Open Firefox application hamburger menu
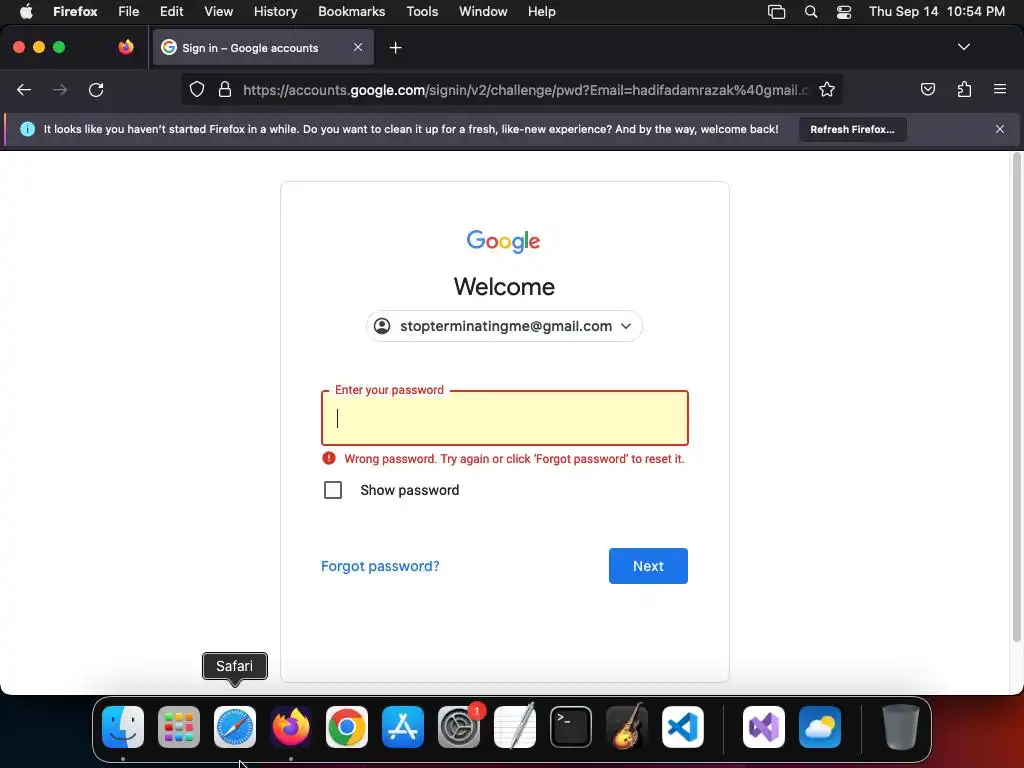 (x=1000, y=89)
